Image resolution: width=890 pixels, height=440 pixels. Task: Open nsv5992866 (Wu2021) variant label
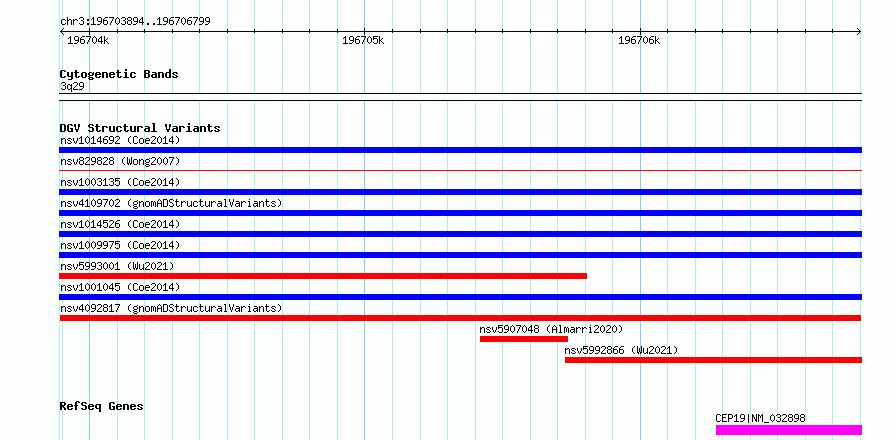(622, 350)
